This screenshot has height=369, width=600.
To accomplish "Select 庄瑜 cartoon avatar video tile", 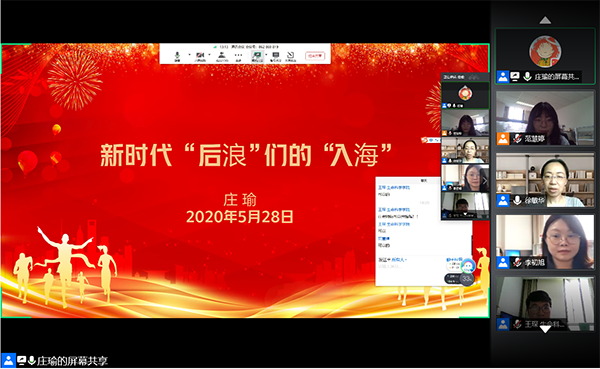I will 545,56.
